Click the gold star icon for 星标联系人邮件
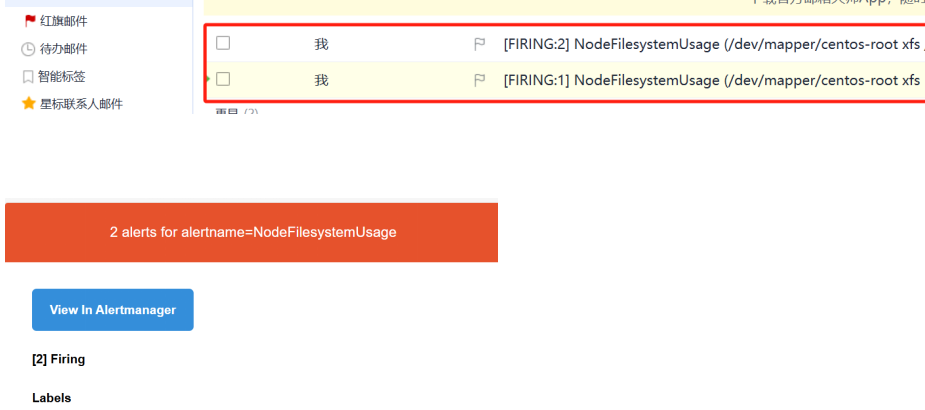The width and height of the screenshot is (925, 410). point(28,104)
